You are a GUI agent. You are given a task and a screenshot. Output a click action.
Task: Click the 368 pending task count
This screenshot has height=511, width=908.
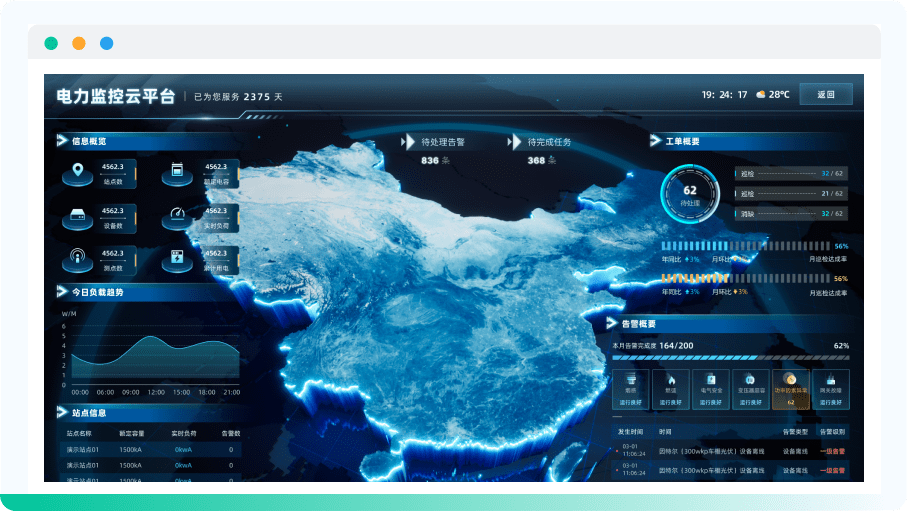point(536,160)
